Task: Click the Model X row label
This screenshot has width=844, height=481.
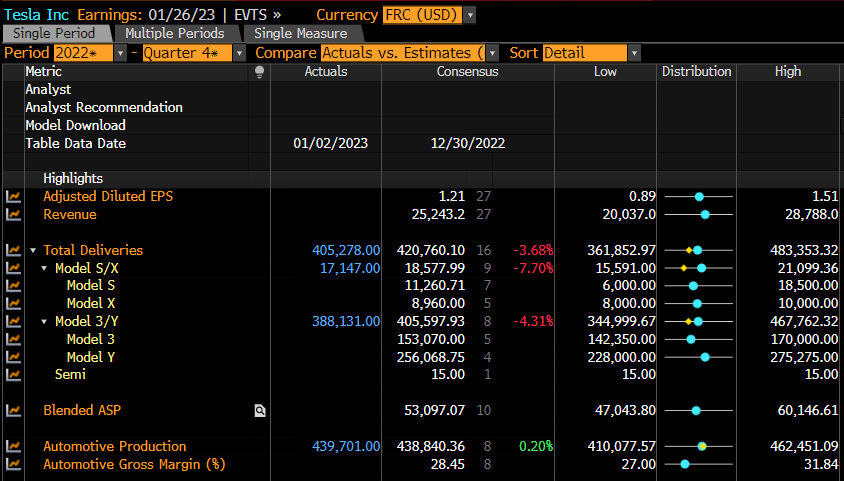Action: [x=91, y=303]
